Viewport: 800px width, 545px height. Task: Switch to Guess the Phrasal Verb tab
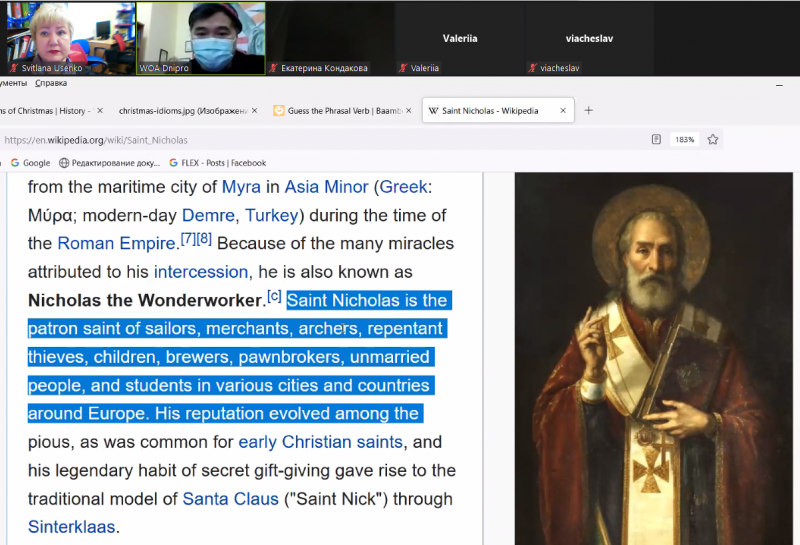(x=344, y=111)
